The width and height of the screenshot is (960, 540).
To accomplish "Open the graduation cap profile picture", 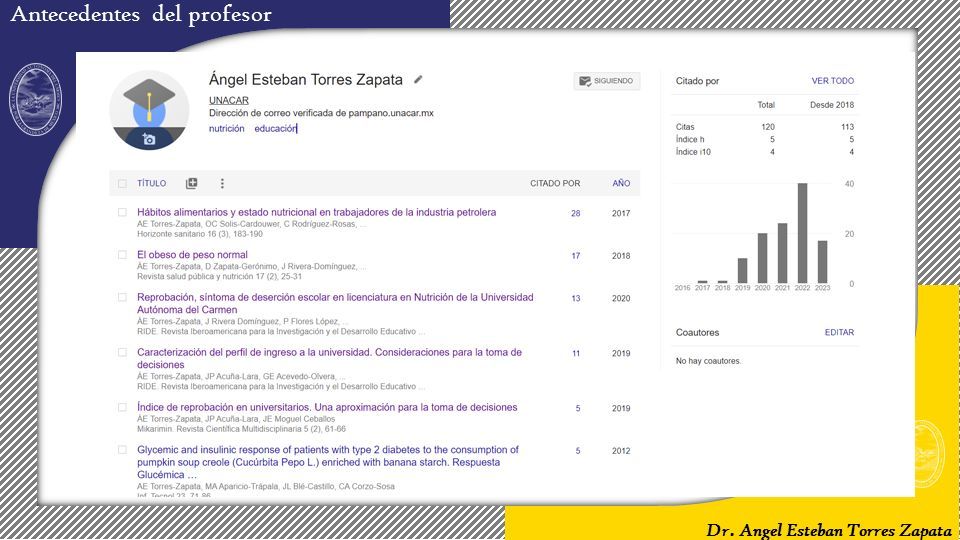I will click(149, 110).
